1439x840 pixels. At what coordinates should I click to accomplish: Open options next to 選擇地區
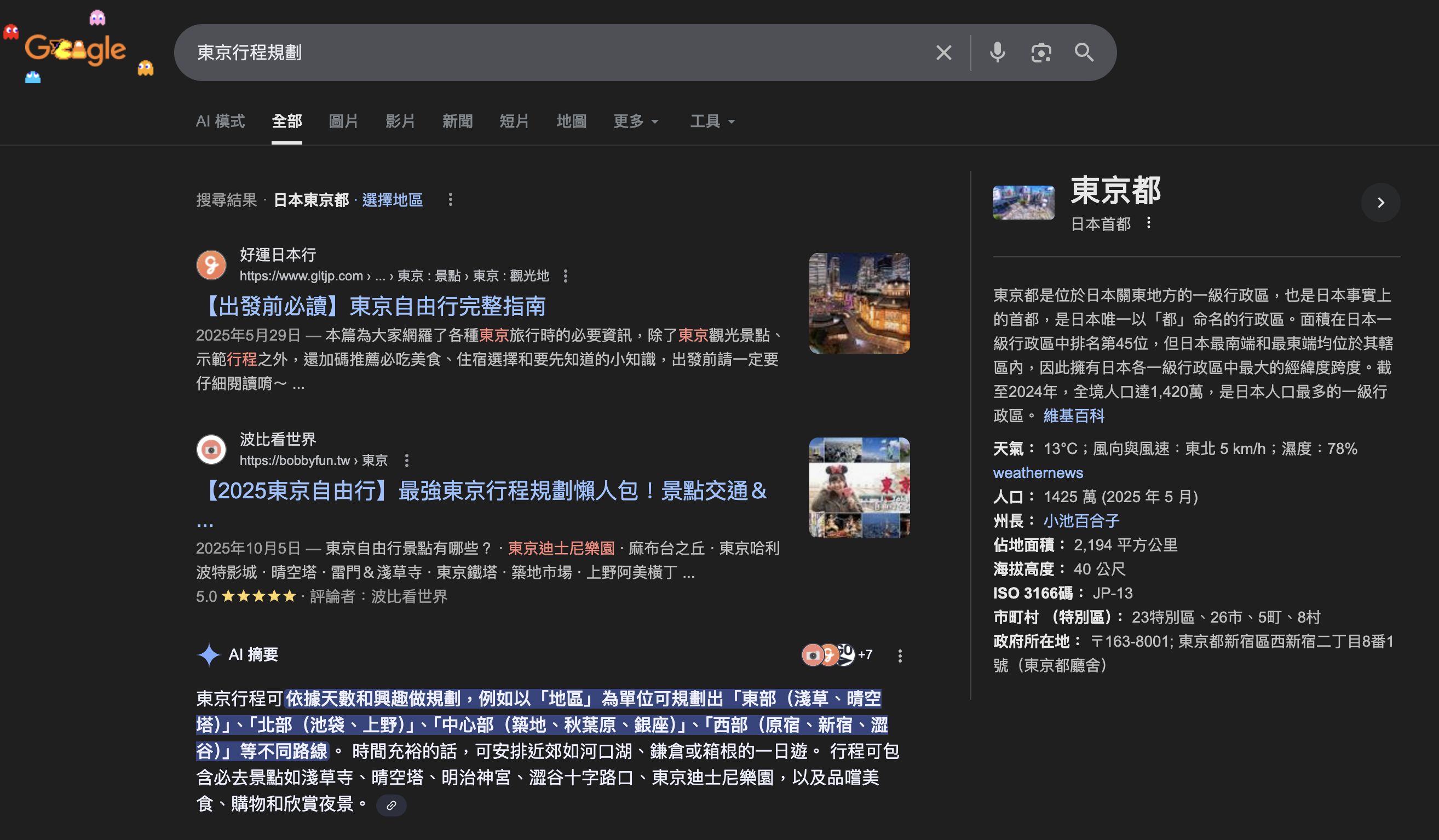coord(451,200)
